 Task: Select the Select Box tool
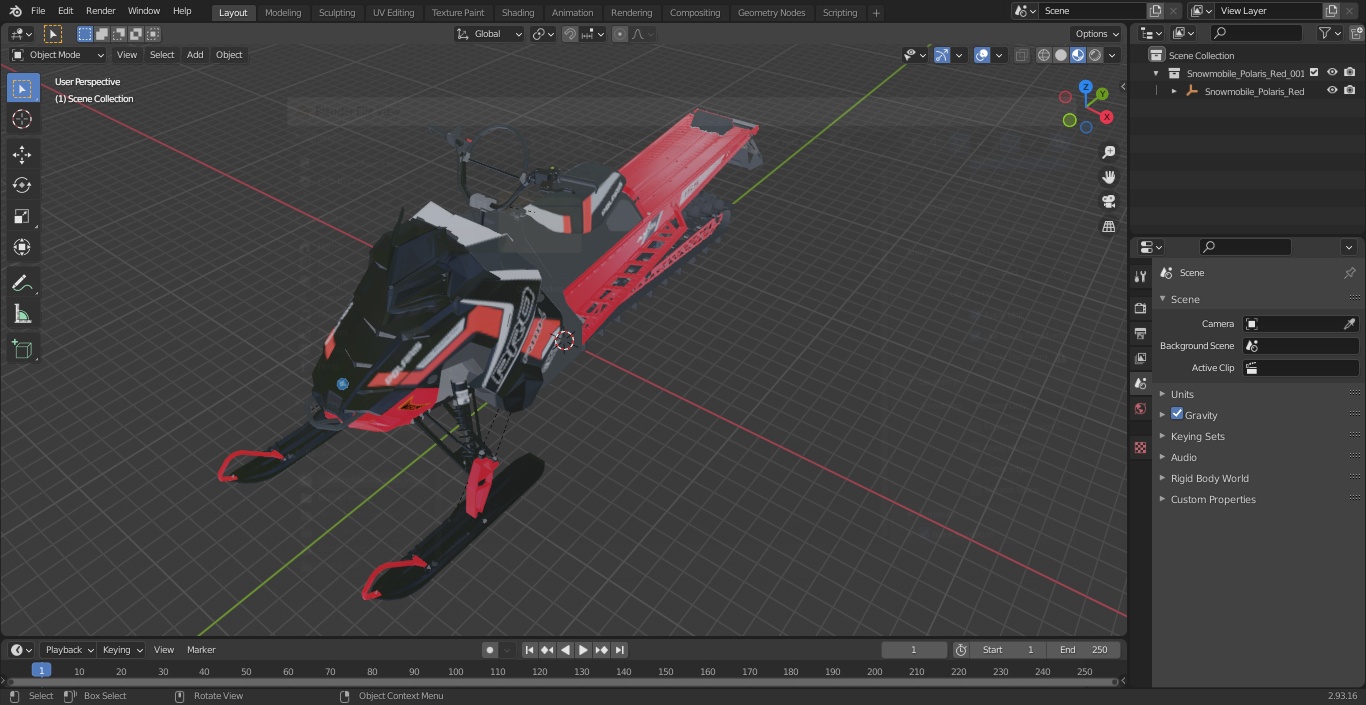[22, 89]
